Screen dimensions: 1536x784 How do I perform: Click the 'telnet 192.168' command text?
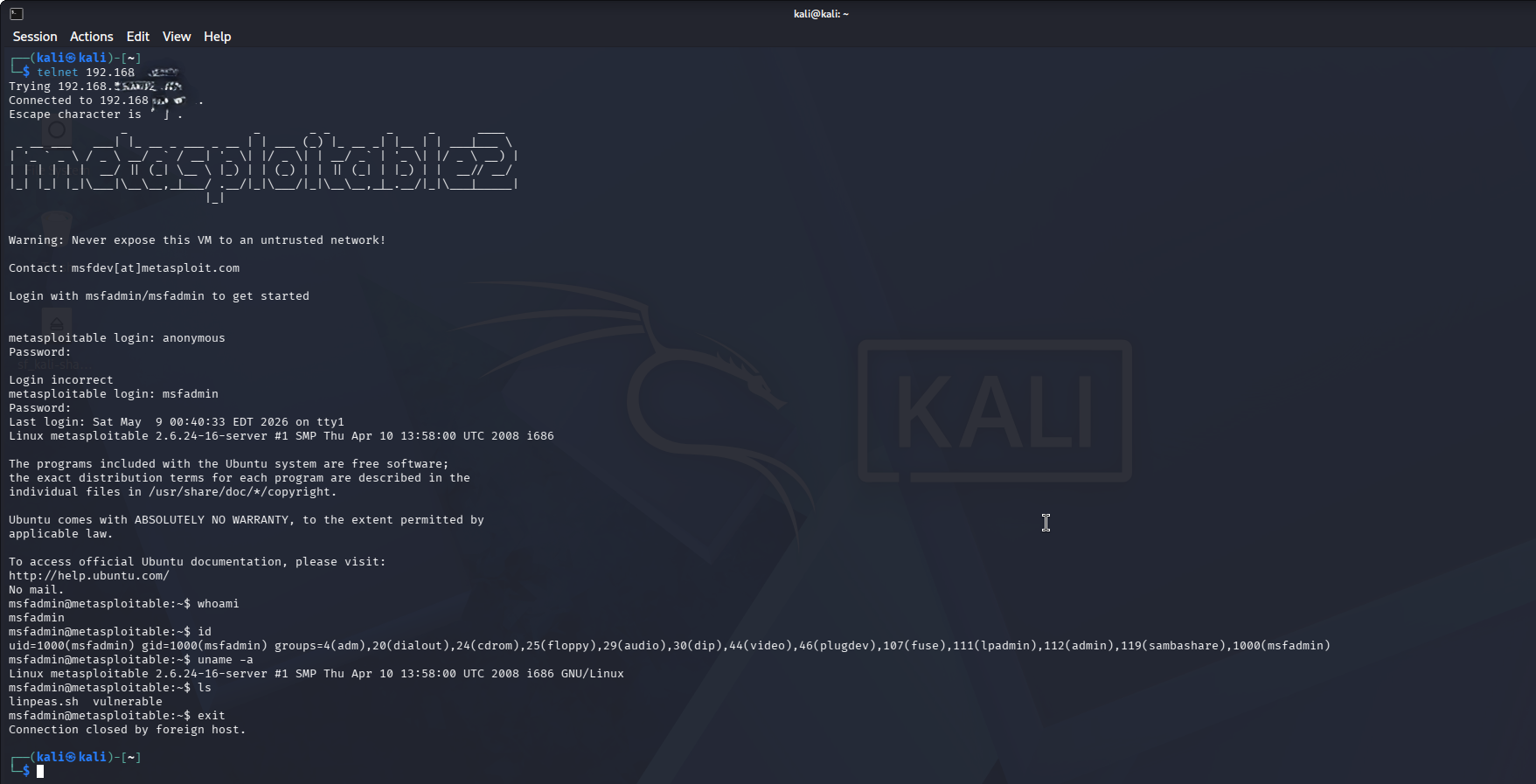[86, 73]
